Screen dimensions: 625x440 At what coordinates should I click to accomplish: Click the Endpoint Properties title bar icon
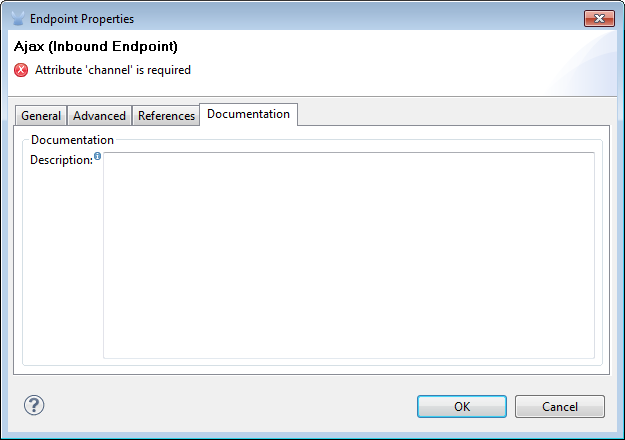coord(18,18)
